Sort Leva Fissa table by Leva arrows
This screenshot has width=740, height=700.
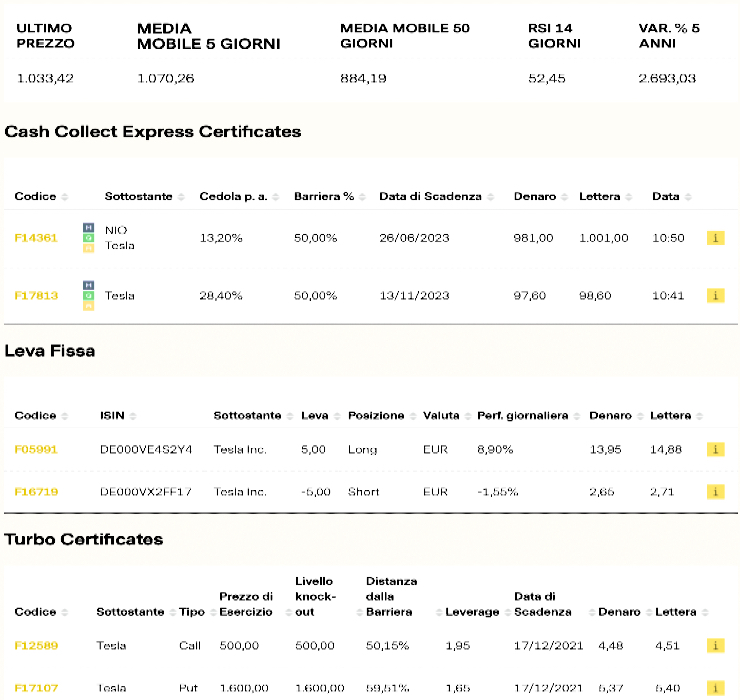(337, 416)
